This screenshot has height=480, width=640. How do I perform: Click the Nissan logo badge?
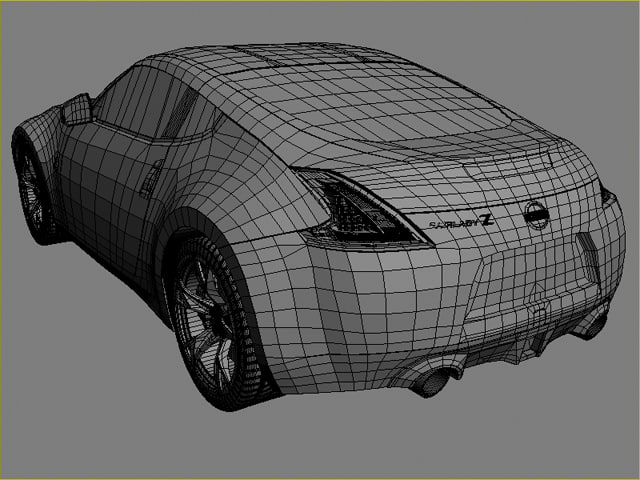click(x=537, y=214)
